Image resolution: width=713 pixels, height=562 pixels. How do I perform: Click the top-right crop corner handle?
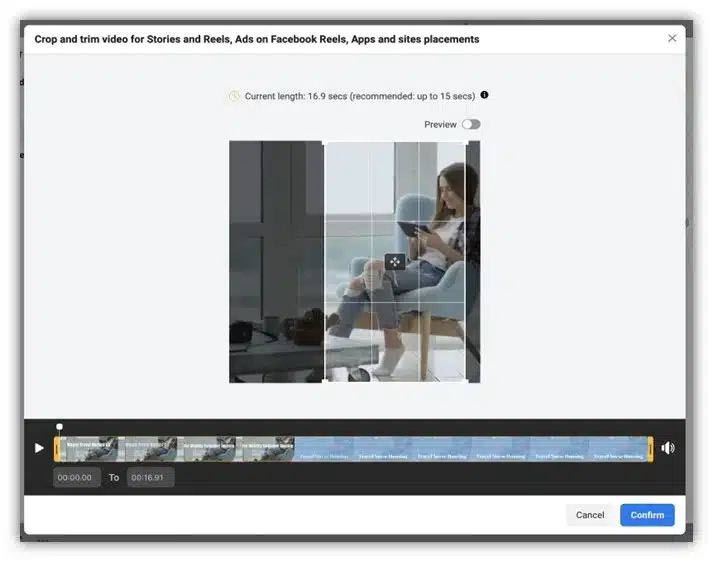click(466, 144)
